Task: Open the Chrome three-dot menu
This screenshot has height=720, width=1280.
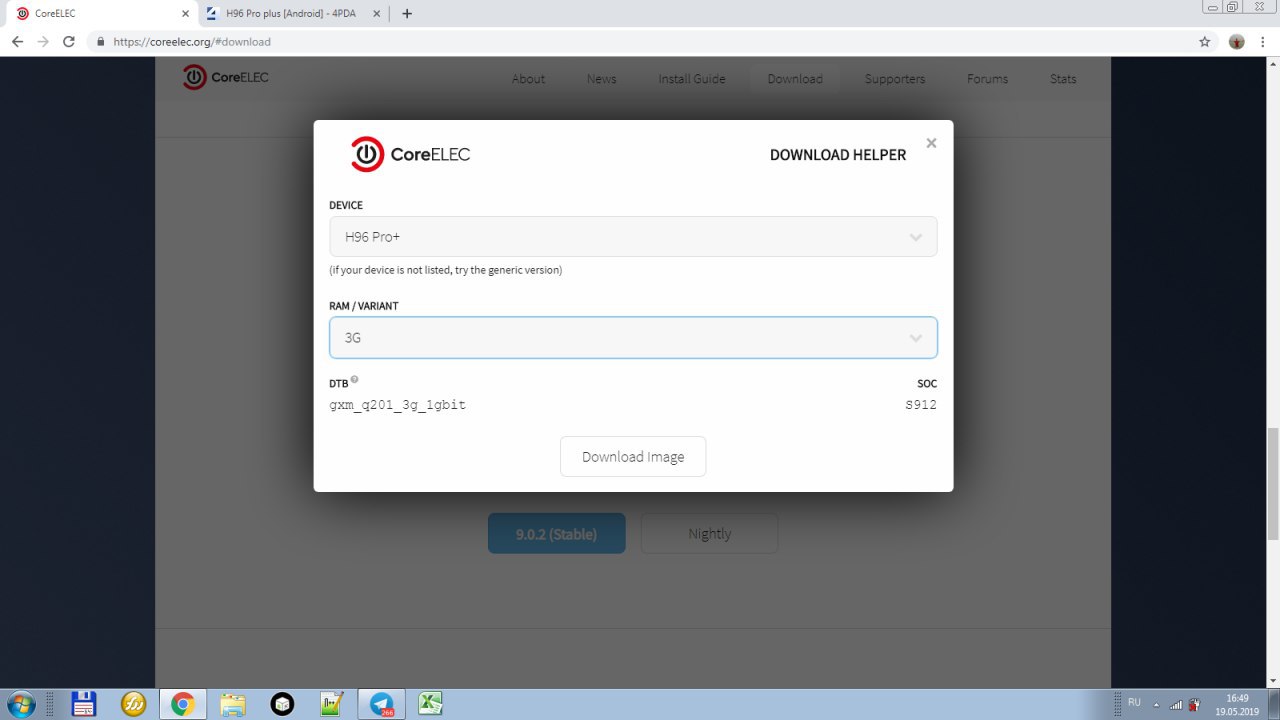Action: point(1264,42)
